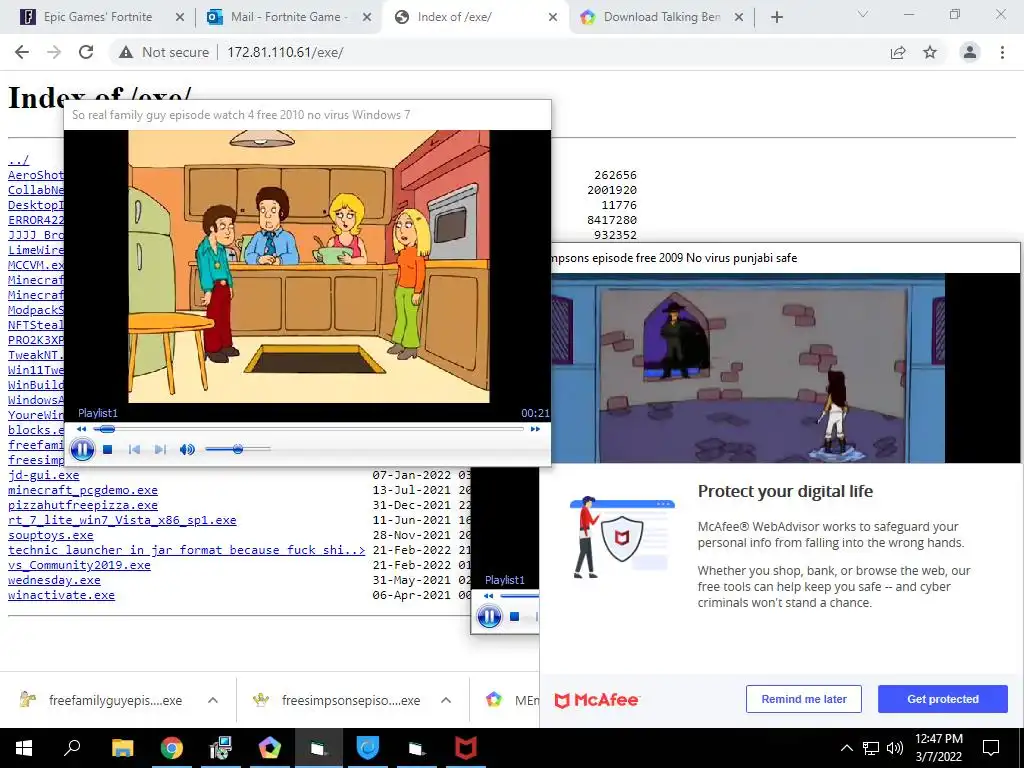Click the technic_launcher_in_jar_format link
This screenshot has width=1024, height=768.
point(187,551)
